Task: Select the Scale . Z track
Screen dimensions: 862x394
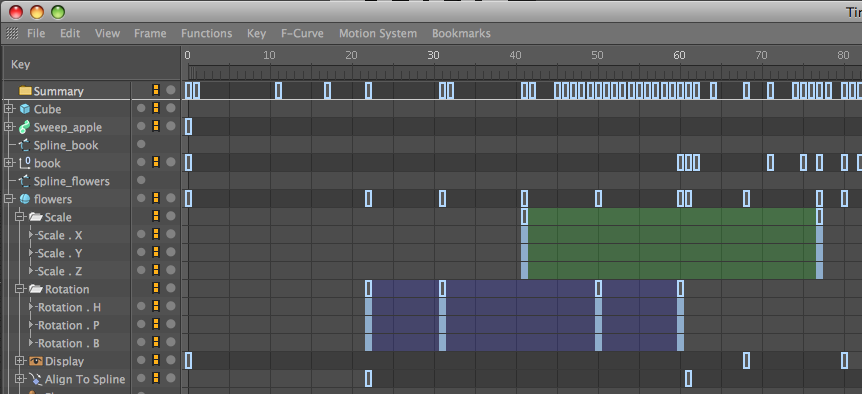Action: pyautogui.click(x=60, y=271)
